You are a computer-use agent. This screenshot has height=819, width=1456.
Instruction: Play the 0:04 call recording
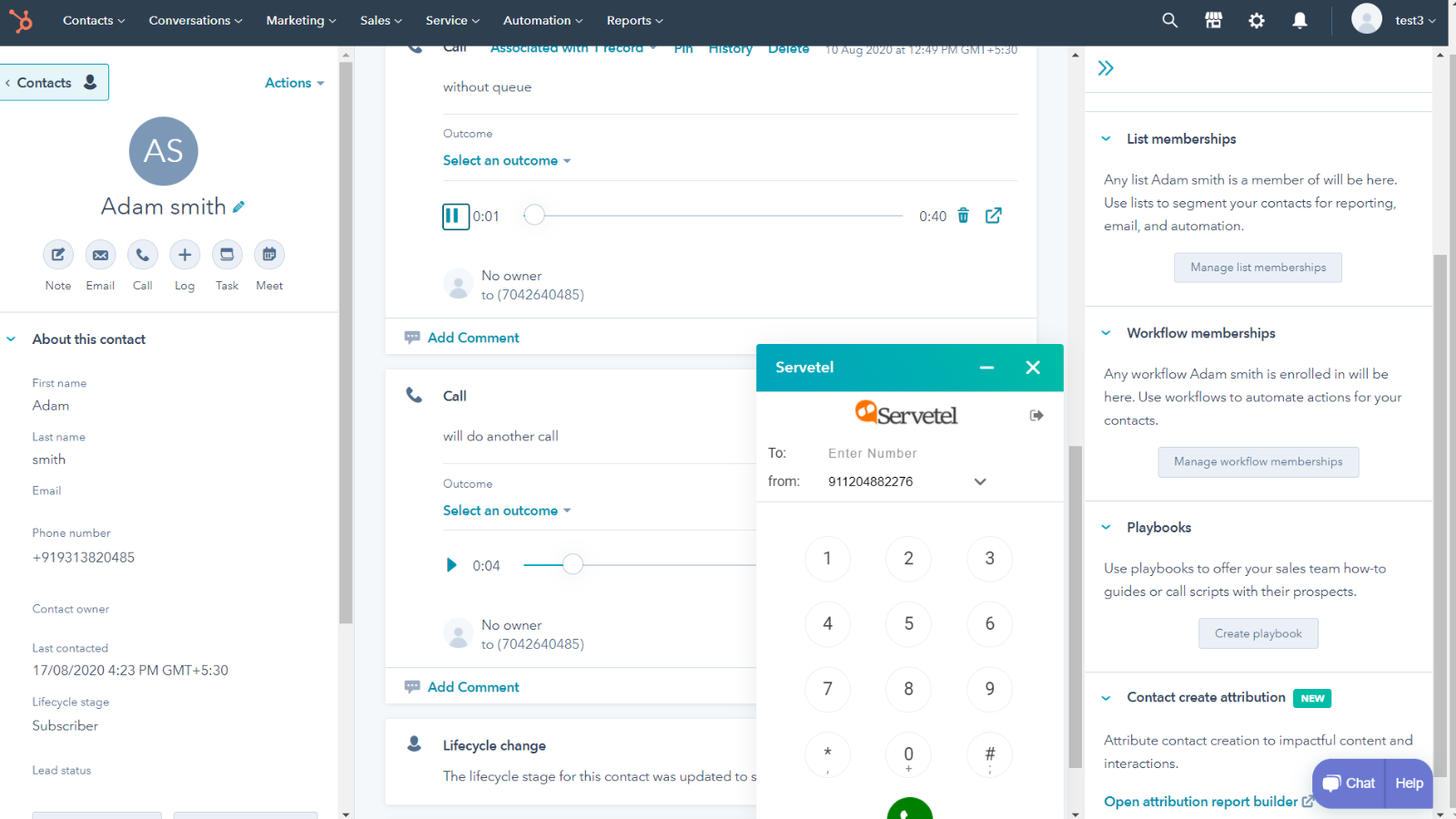coord(451,565)
